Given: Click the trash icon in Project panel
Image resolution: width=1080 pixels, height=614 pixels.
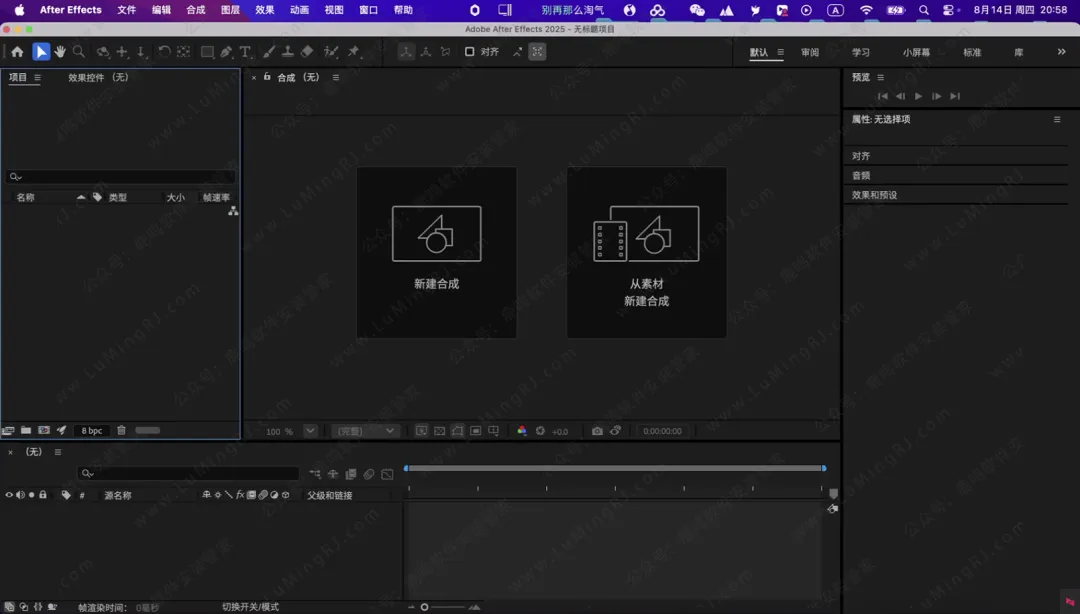Looking at the screenshot, I should click(x=121, y=431).
